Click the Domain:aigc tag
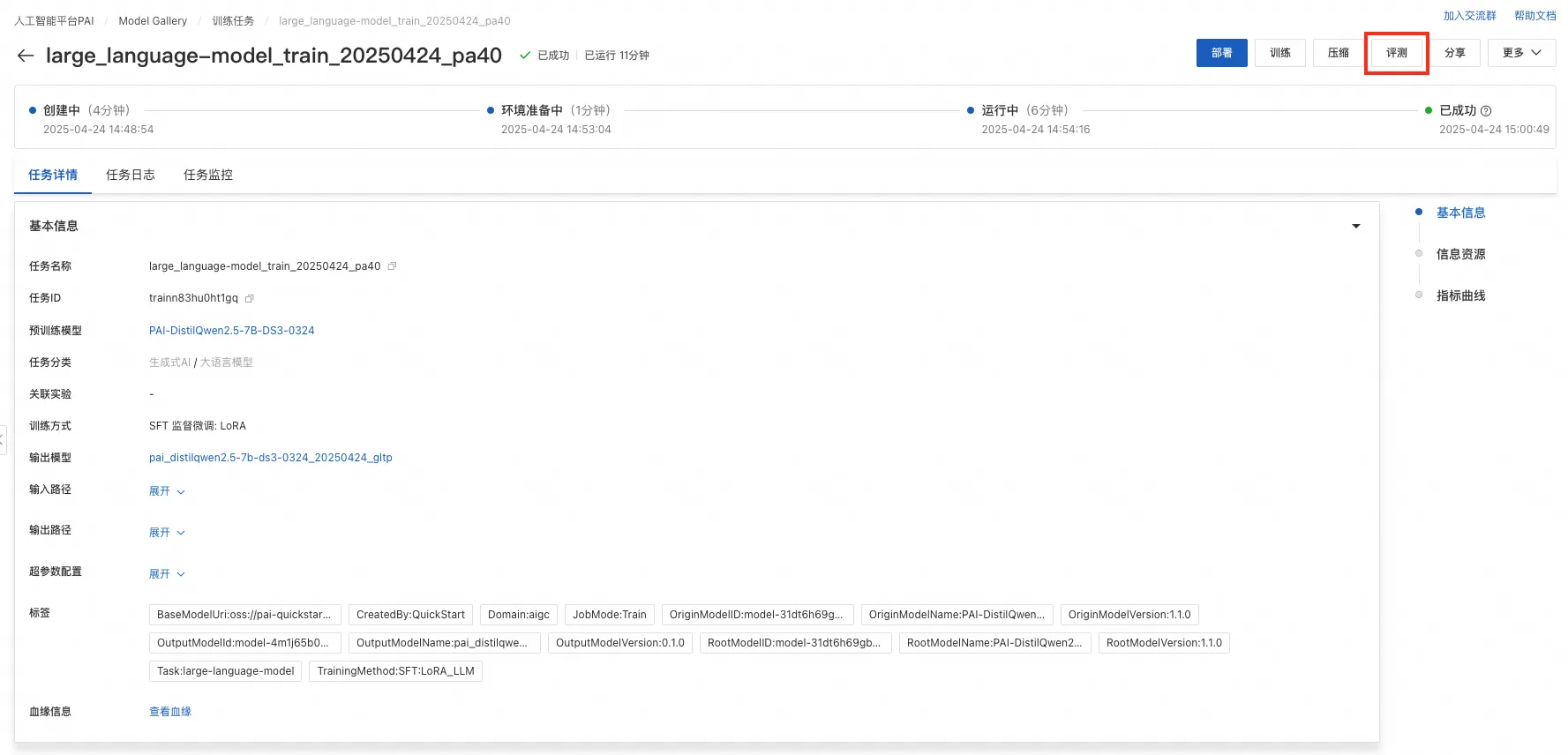Image resolution: width=1568 pixels, height=755 pixels. [519, 615]
